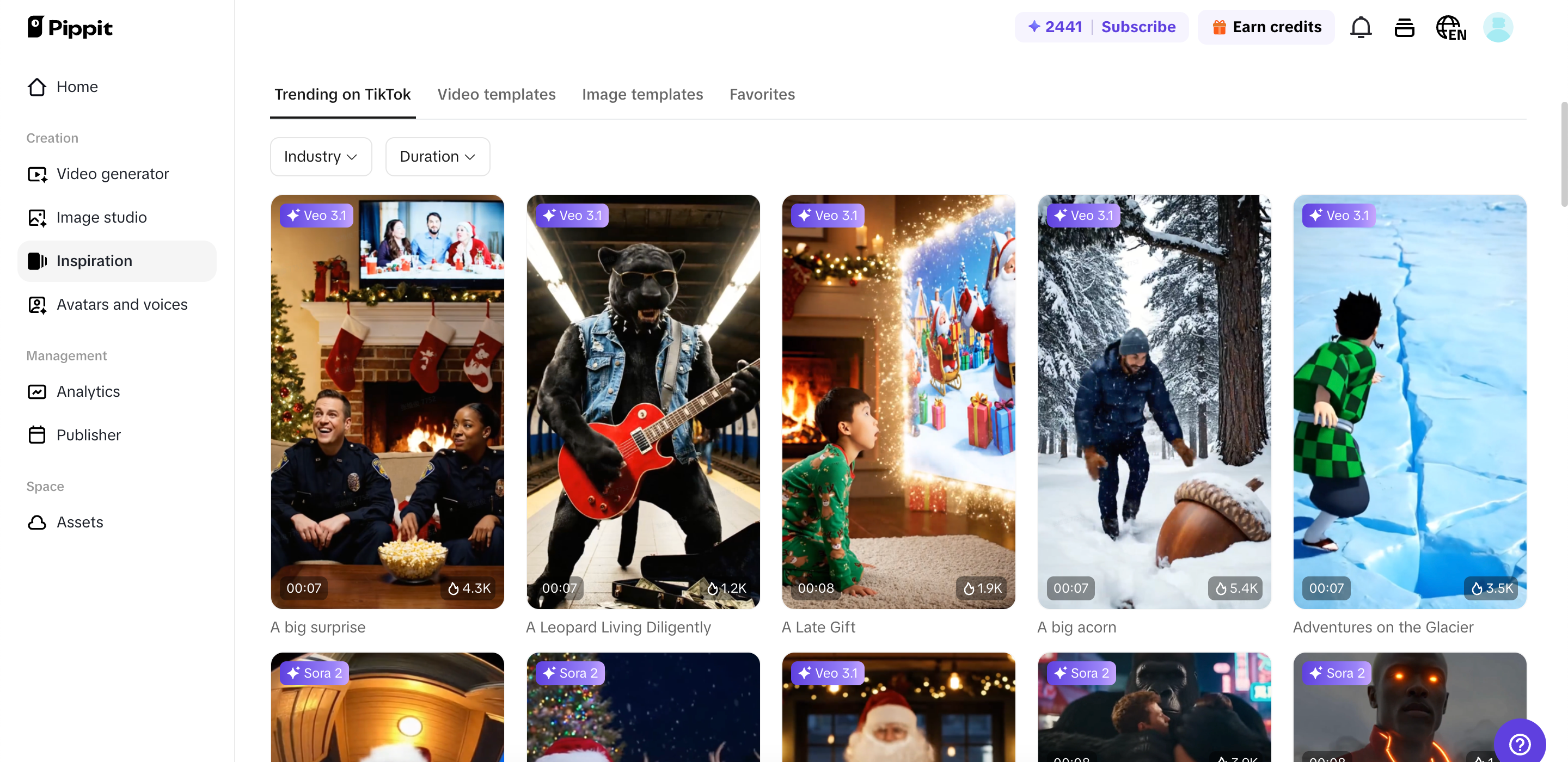The image size is (1568, 762).
Task: Click the Subscribe link
Action: coord(1138,27)
